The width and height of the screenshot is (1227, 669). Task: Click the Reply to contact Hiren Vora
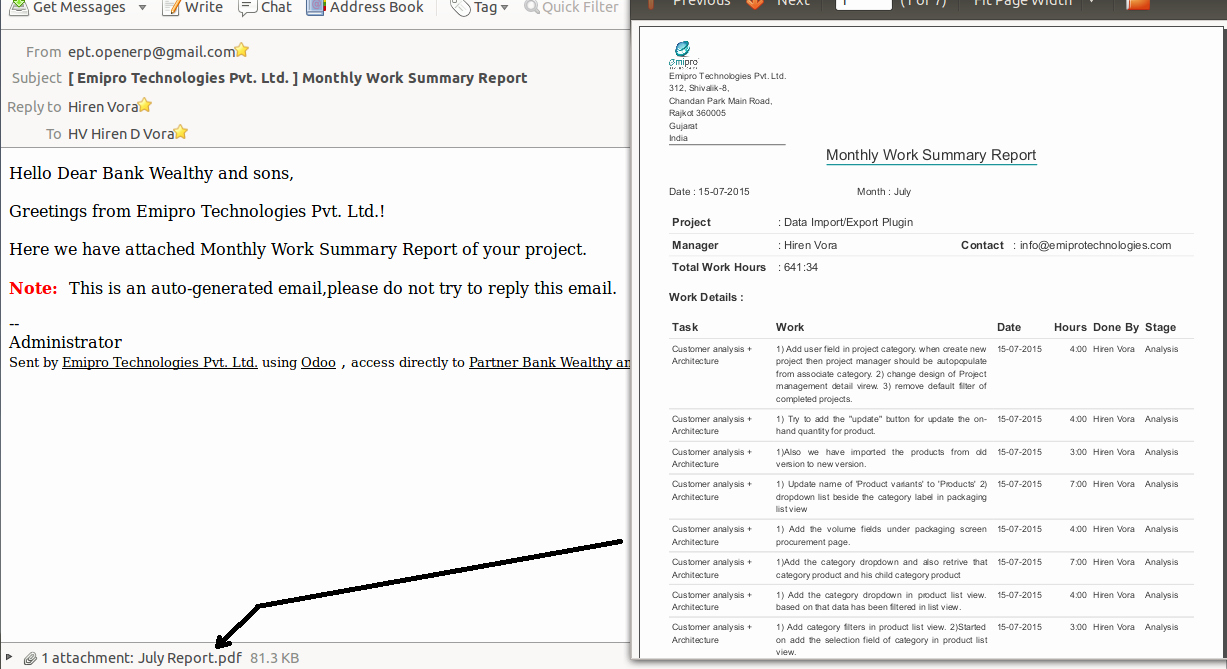click(x=103, y=107)
